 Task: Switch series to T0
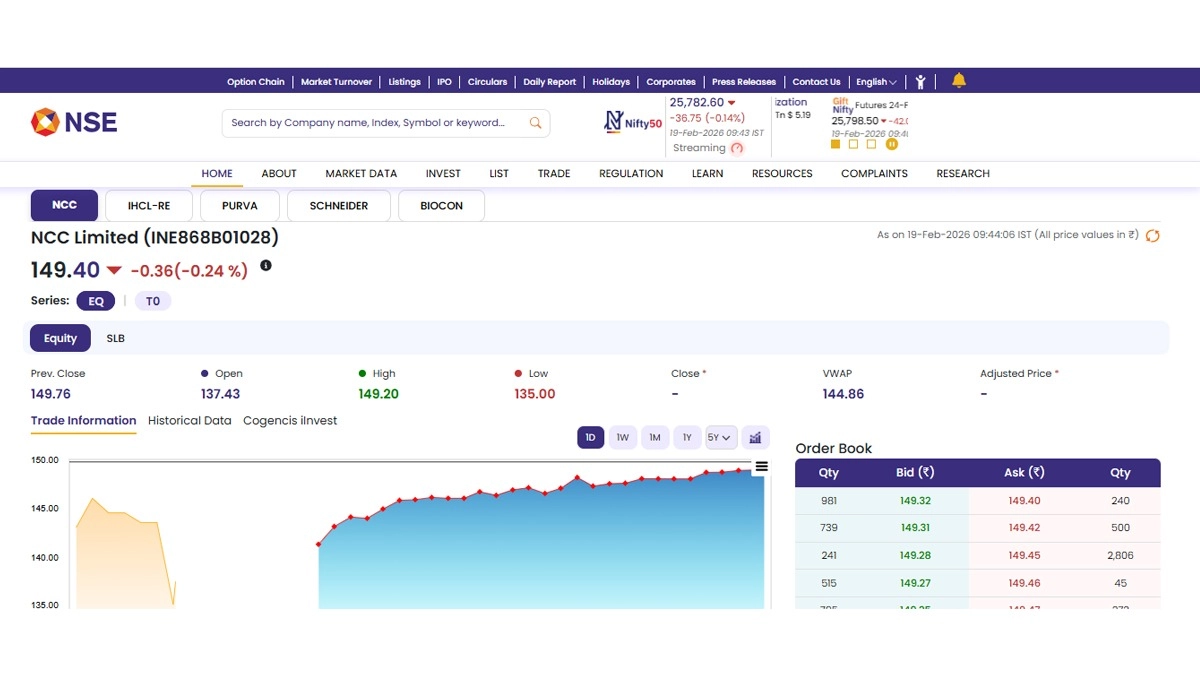point(153,301)
